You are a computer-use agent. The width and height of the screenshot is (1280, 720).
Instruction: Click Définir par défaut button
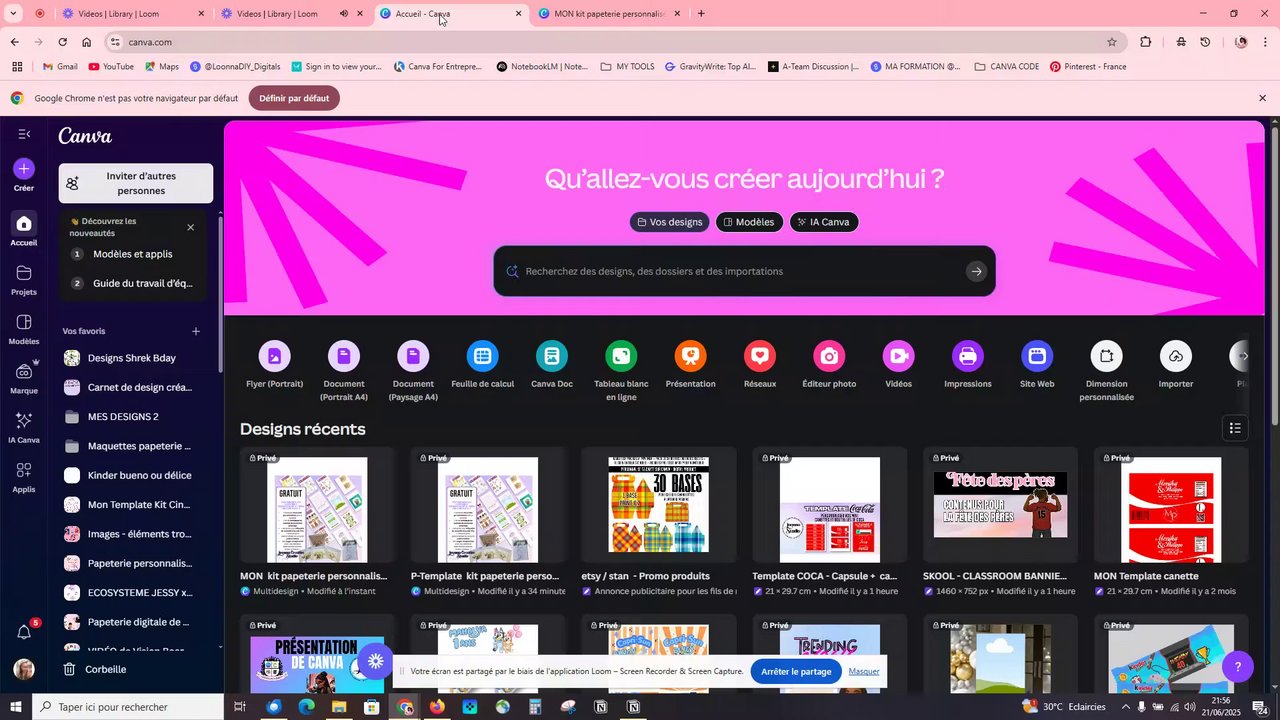(294, 98)
